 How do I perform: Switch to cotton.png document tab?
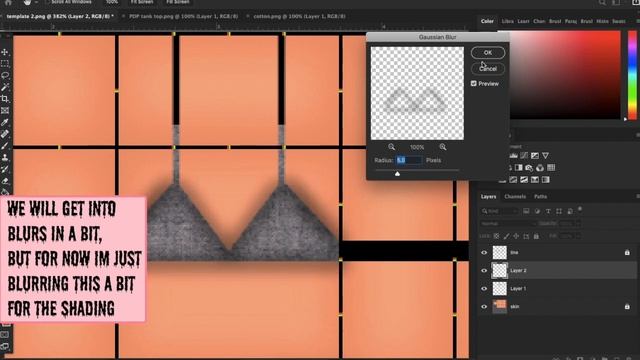299,16
